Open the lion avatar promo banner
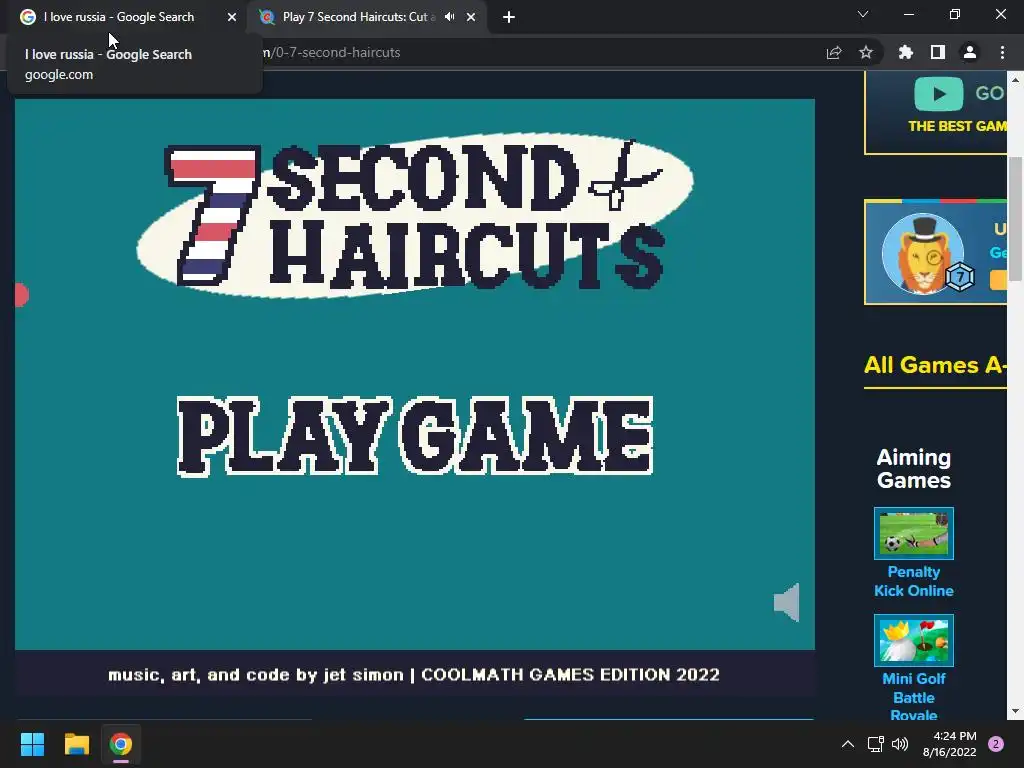This screenshot has width=1024, height=768. click(935, 252)
